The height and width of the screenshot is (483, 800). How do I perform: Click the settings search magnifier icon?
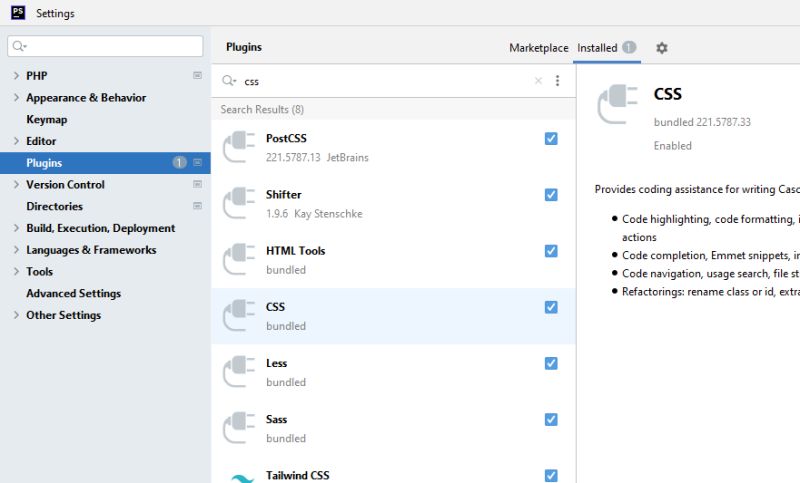click(x=19, y=46)
